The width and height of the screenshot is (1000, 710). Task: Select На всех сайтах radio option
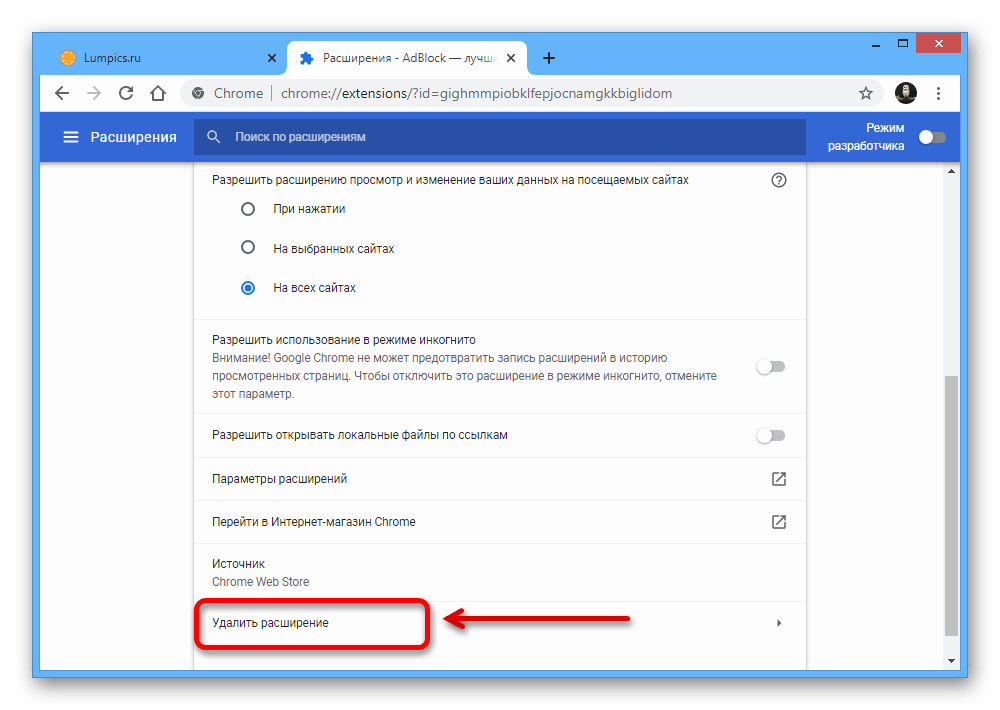point(247,288)
